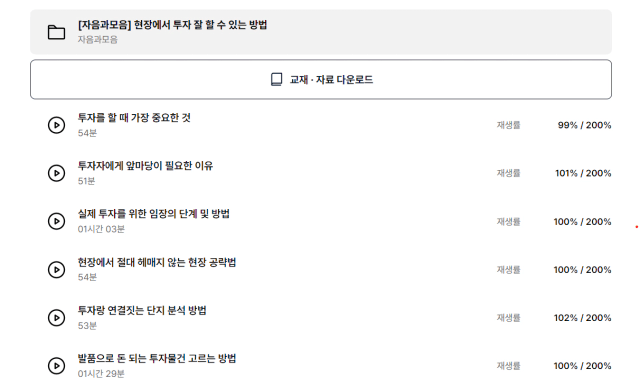Image resolution: width=640 pixels, height=378 pixels.
Task: Open lecture title 발품으로 돈 되는 투자물건 고르는 방법
Action: (x=157, y=358)
